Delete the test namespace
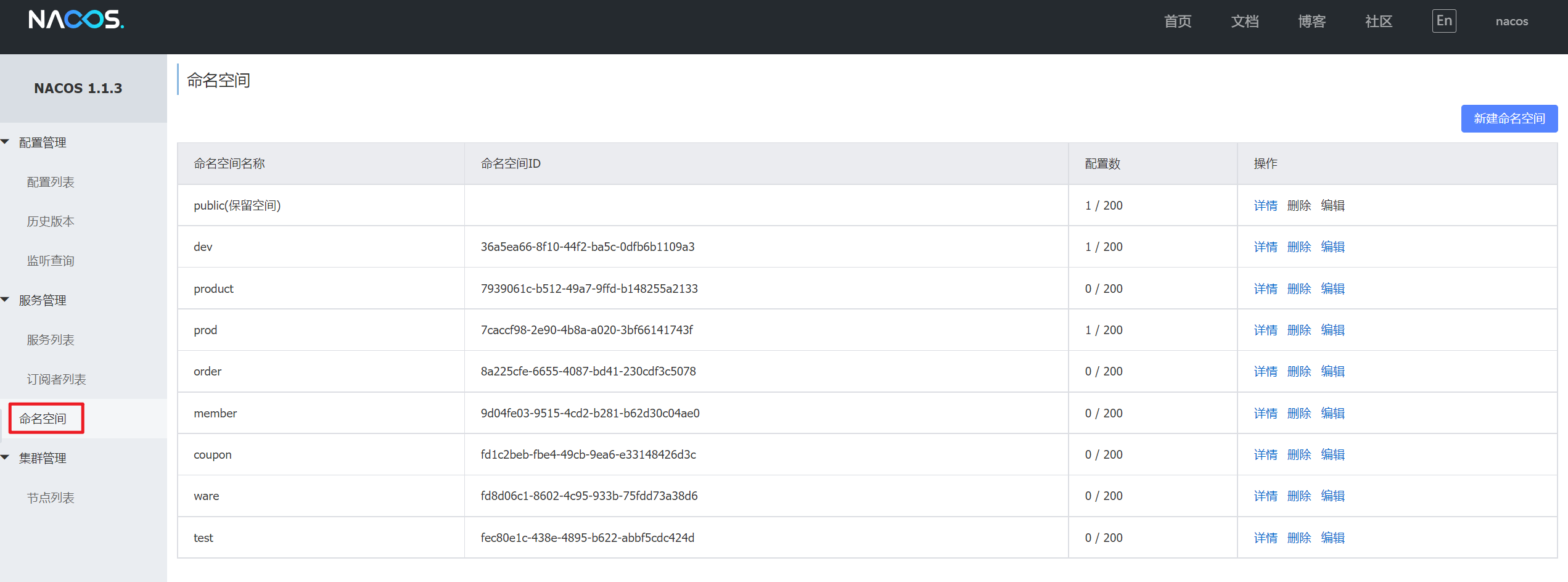The width and height of the screenshot is (1568, 582). click(x=1299, y=538)
